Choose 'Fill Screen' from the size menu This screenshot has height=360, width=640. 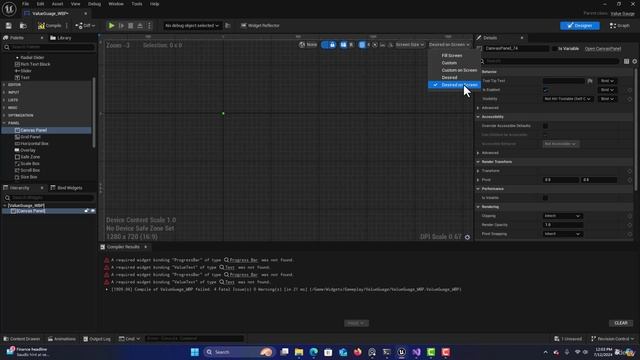click(451, 56)
